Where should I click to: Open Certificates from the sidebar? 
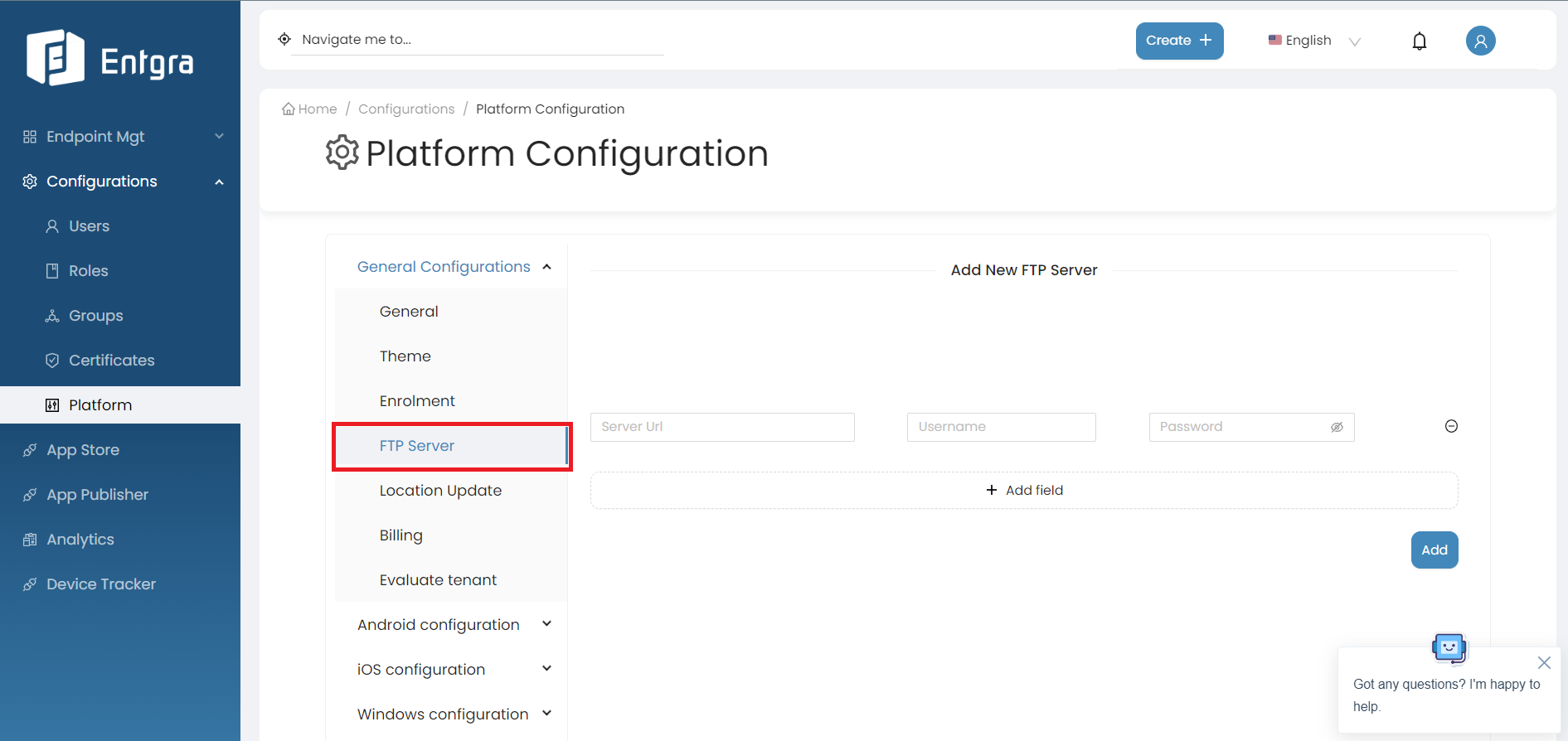pyautogui.click(x=111, y=361)
